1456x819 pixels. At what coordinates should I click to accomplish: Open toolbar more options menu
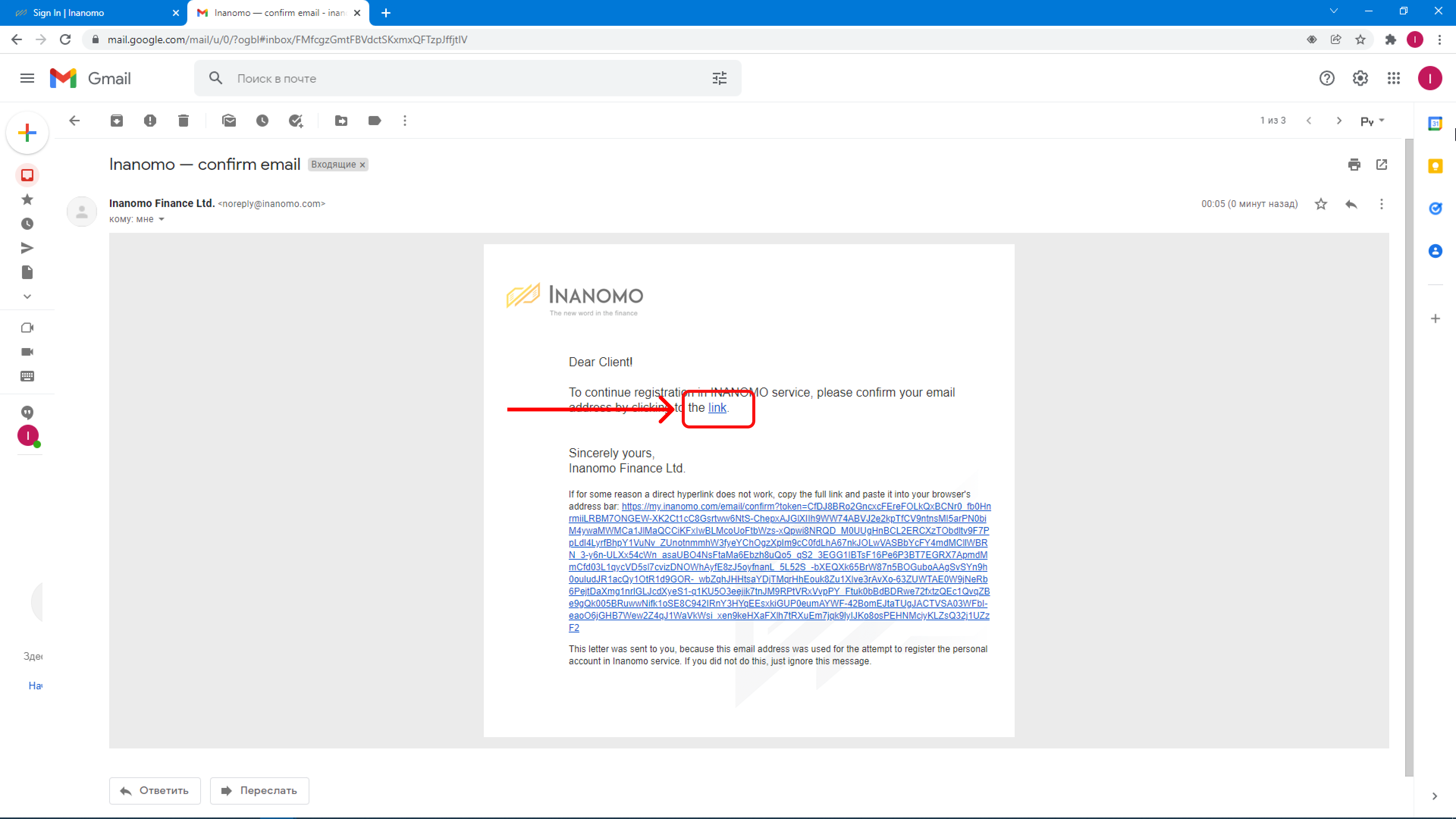(x=405, y=121)
